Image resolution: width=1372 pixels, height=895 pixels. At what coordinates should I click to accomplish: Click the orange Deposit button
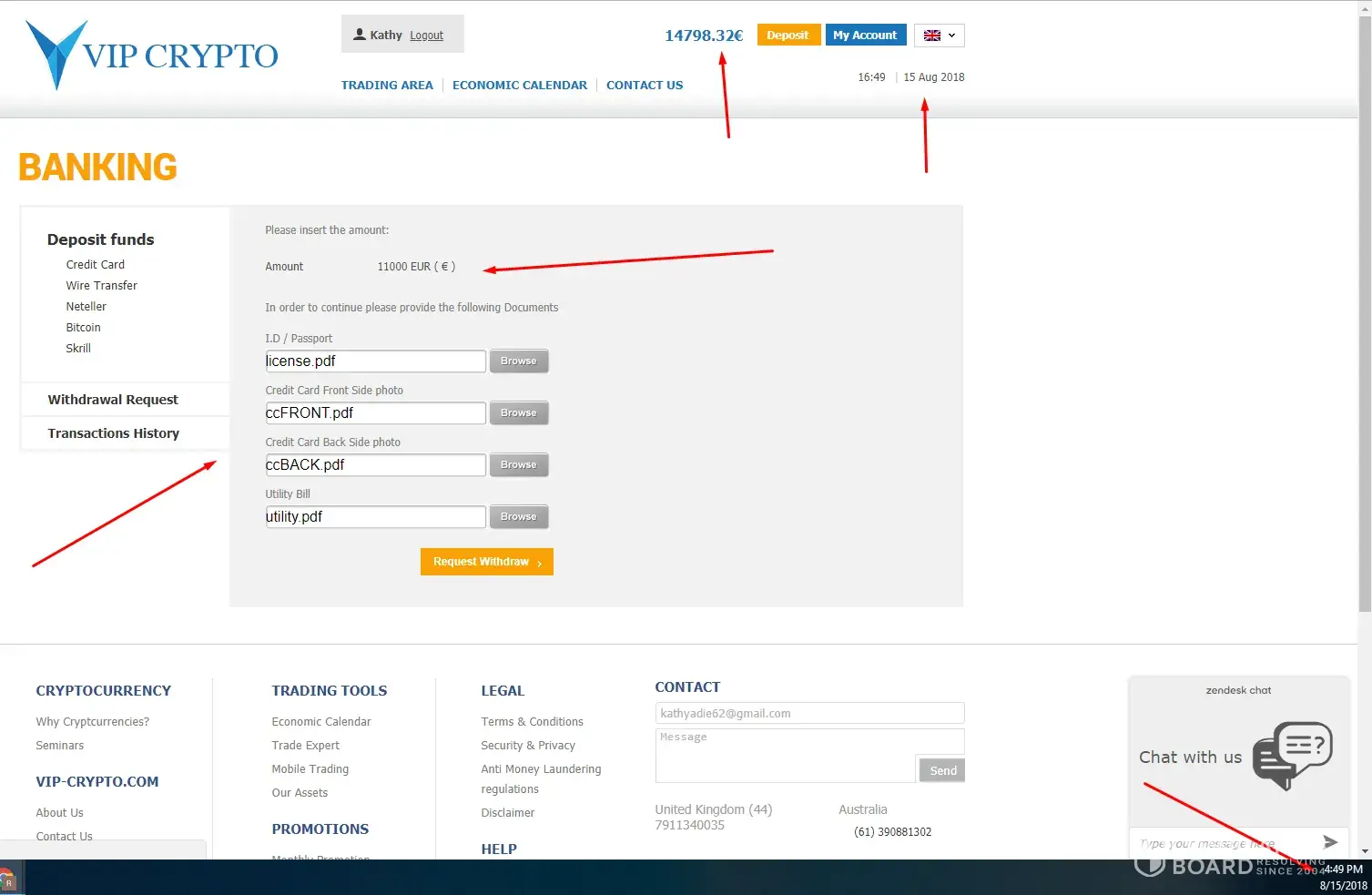click(x=788, y=35)
